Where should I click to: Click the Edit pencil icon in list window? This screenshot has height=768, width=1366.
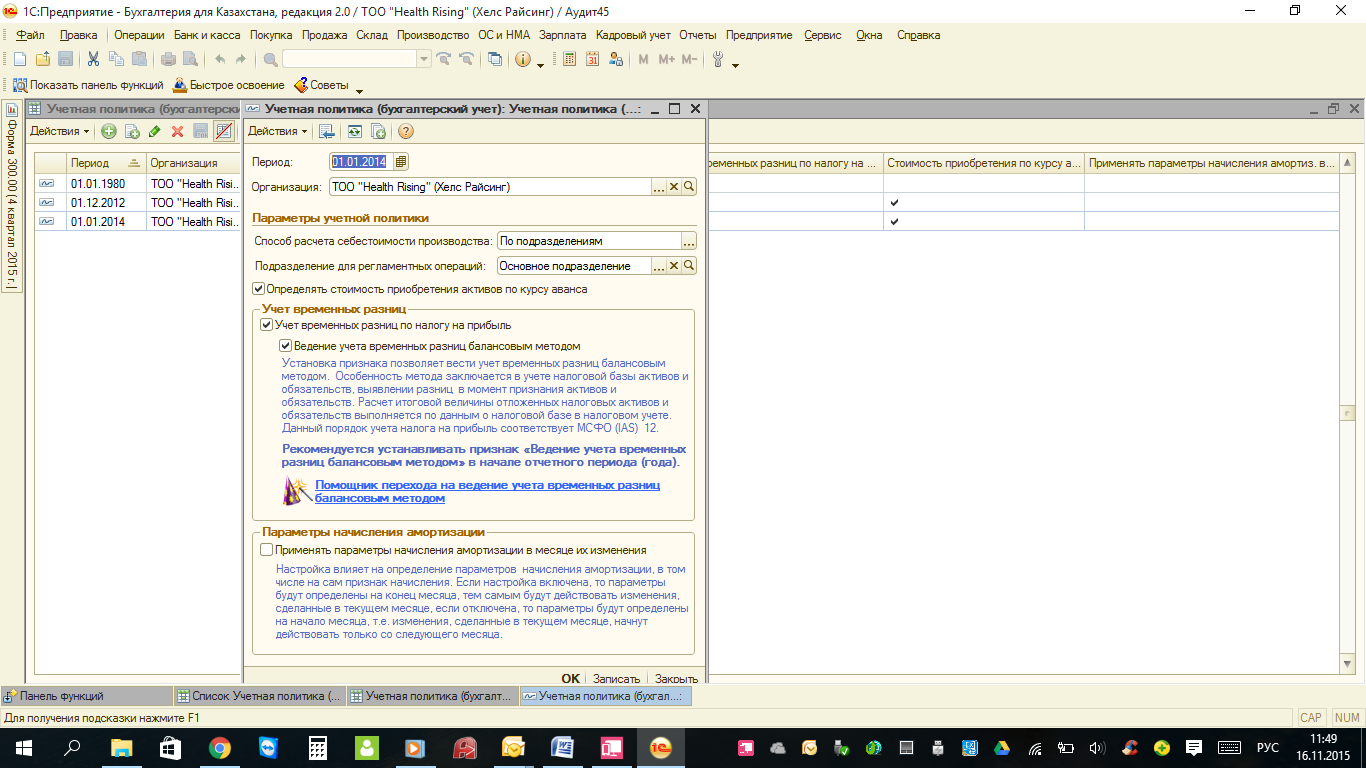pyautogui.click(x=154, y=131)
